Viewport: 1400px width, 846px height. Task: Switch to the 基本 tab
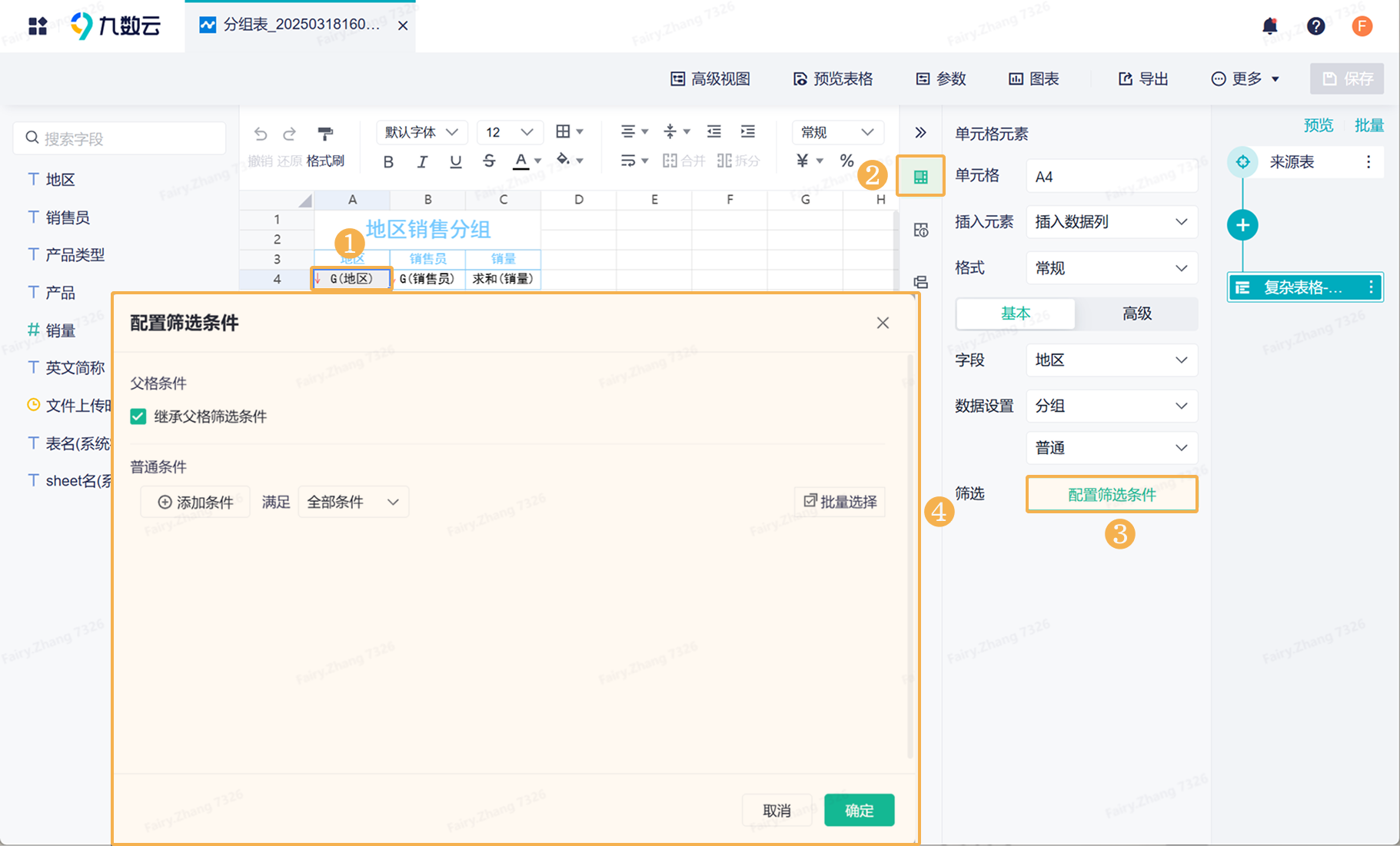coord(1016,314)
